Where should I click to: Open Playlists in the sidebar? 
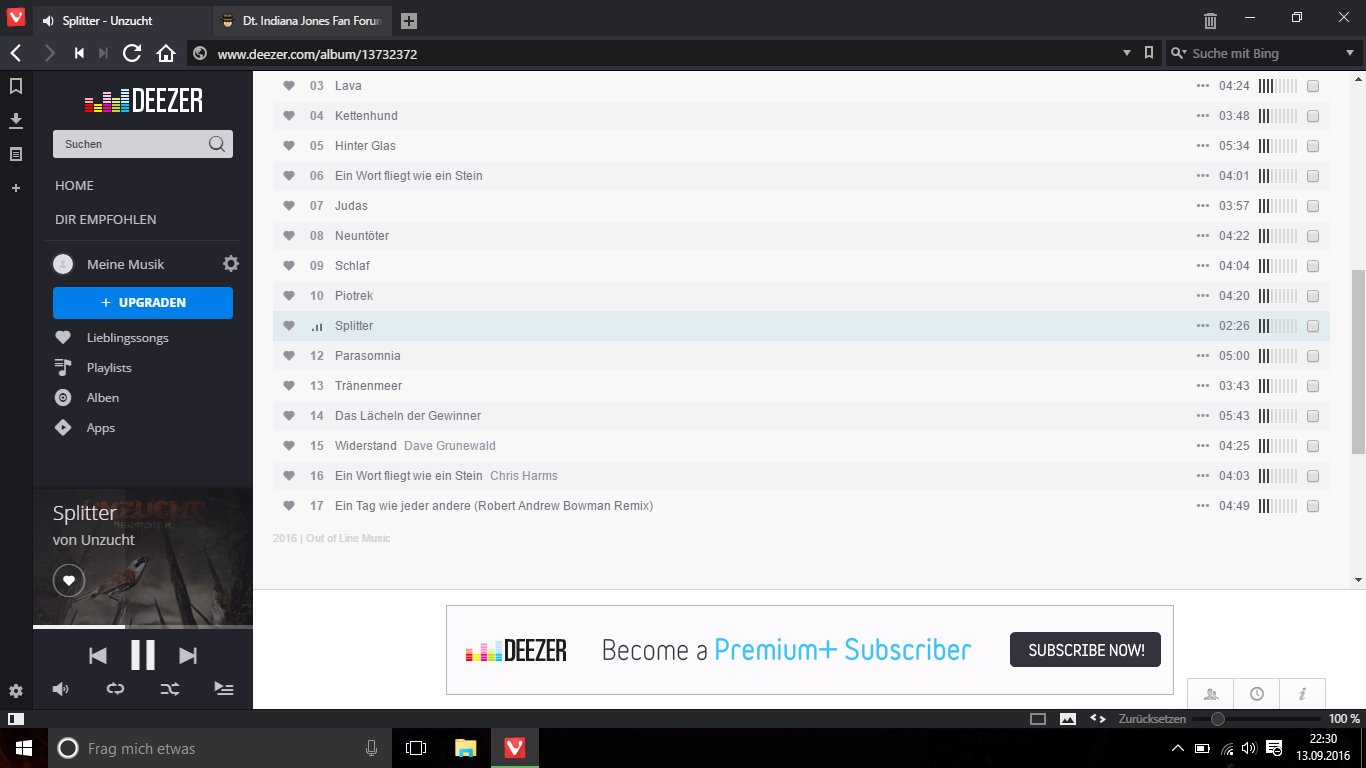[x=109, y=368]
